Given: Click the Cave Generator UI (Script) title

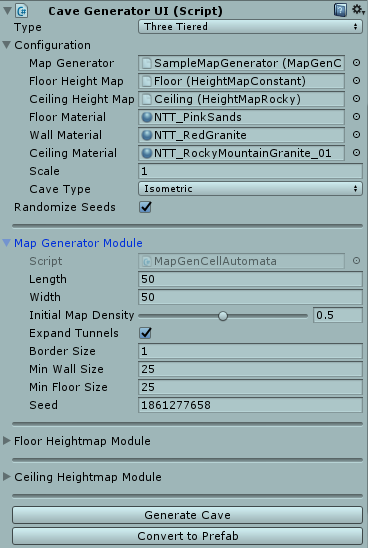Looking at the screenshot, I should tap(135, 11).
